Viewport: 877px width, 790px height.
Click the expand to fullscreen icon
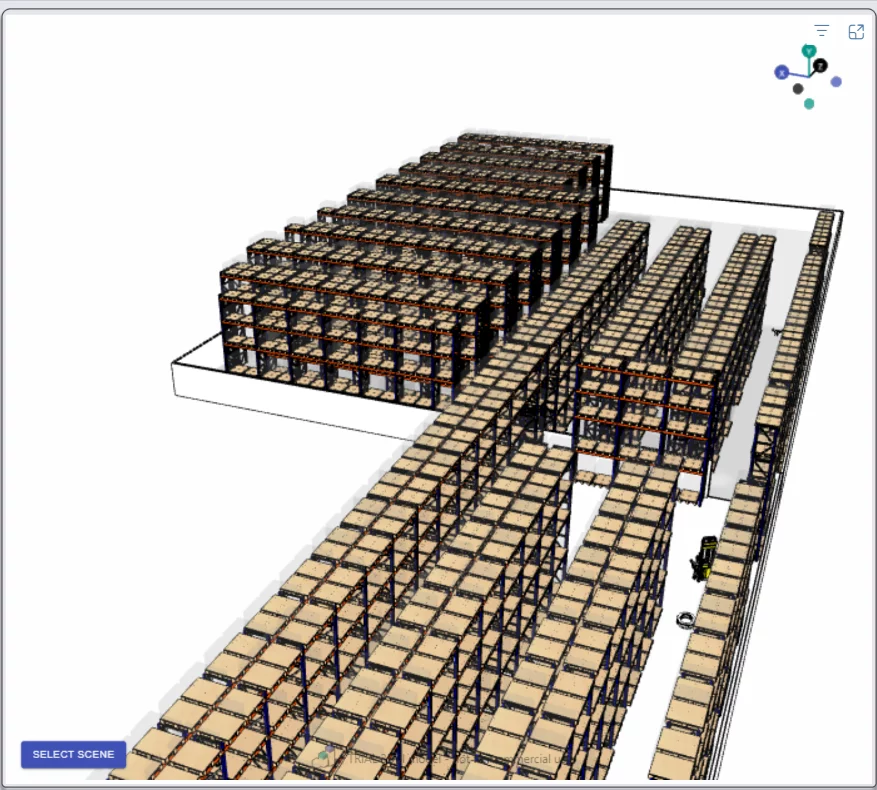point(856,32)
